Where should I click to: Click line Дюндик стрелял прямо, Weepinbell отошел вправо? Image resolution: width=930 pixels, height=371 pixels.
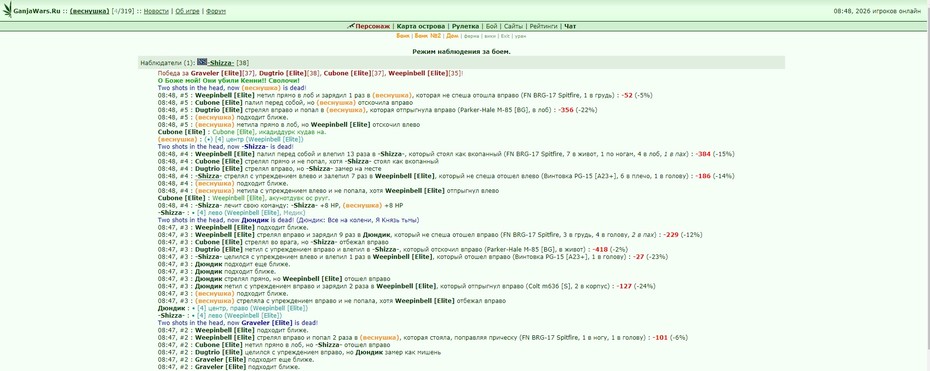click(x=273, y=279)
